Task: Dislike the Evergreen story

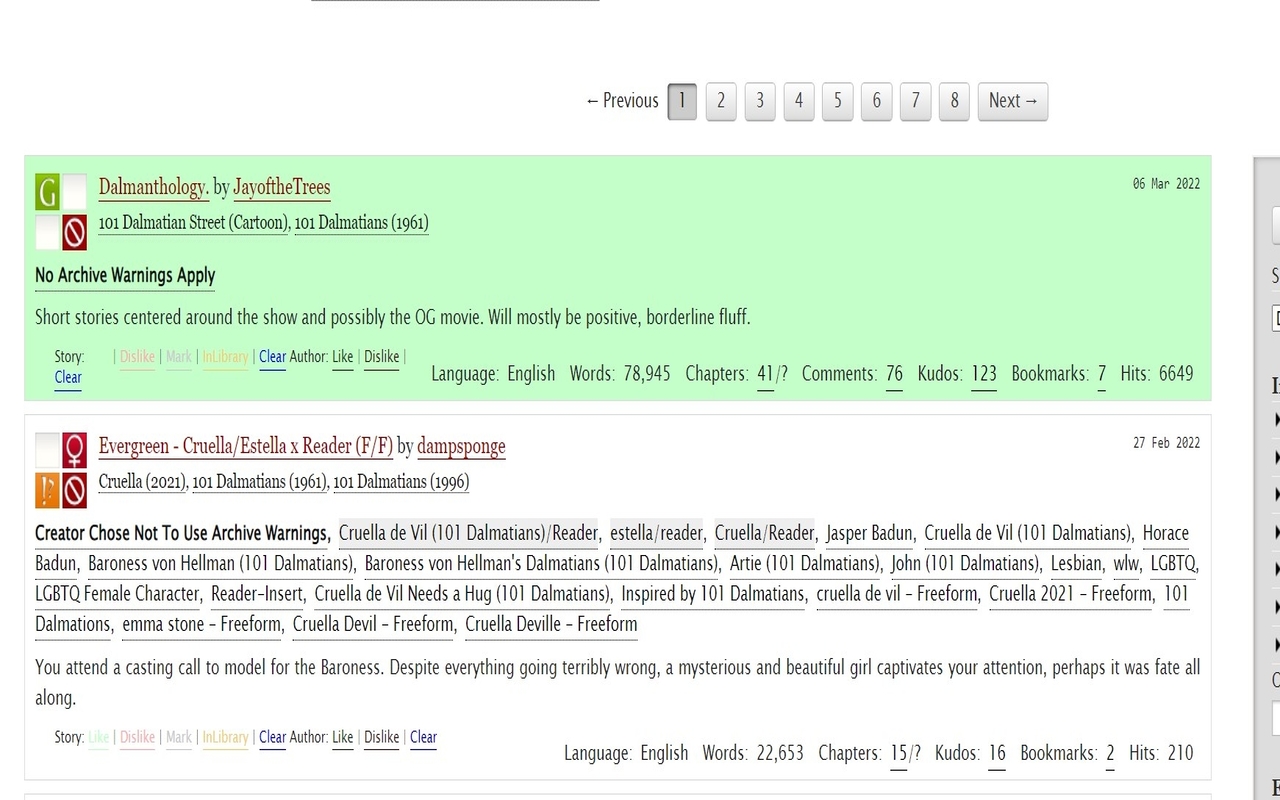Action: [x=138, y=738]
